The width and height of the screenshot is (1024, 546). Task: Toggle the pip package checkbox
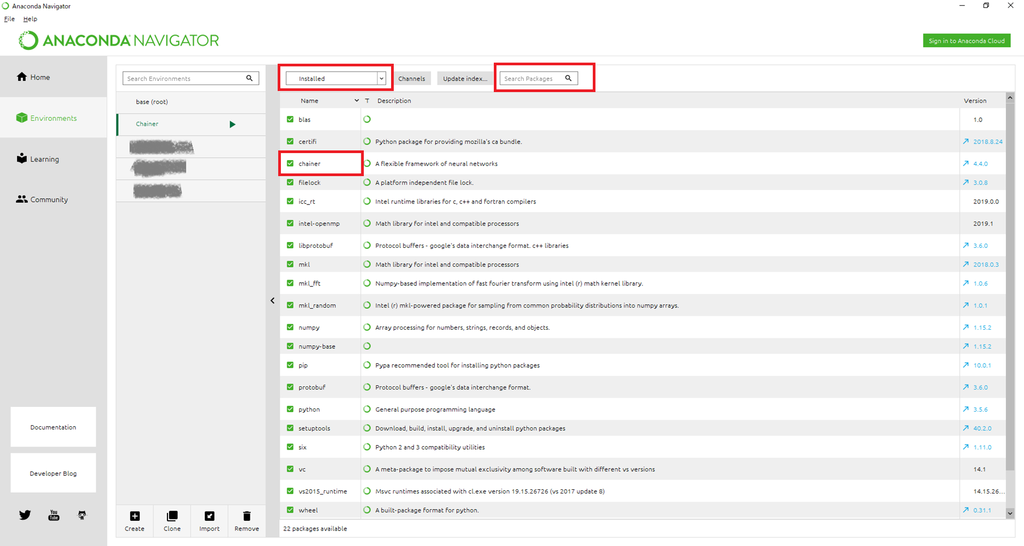[290, 365]
